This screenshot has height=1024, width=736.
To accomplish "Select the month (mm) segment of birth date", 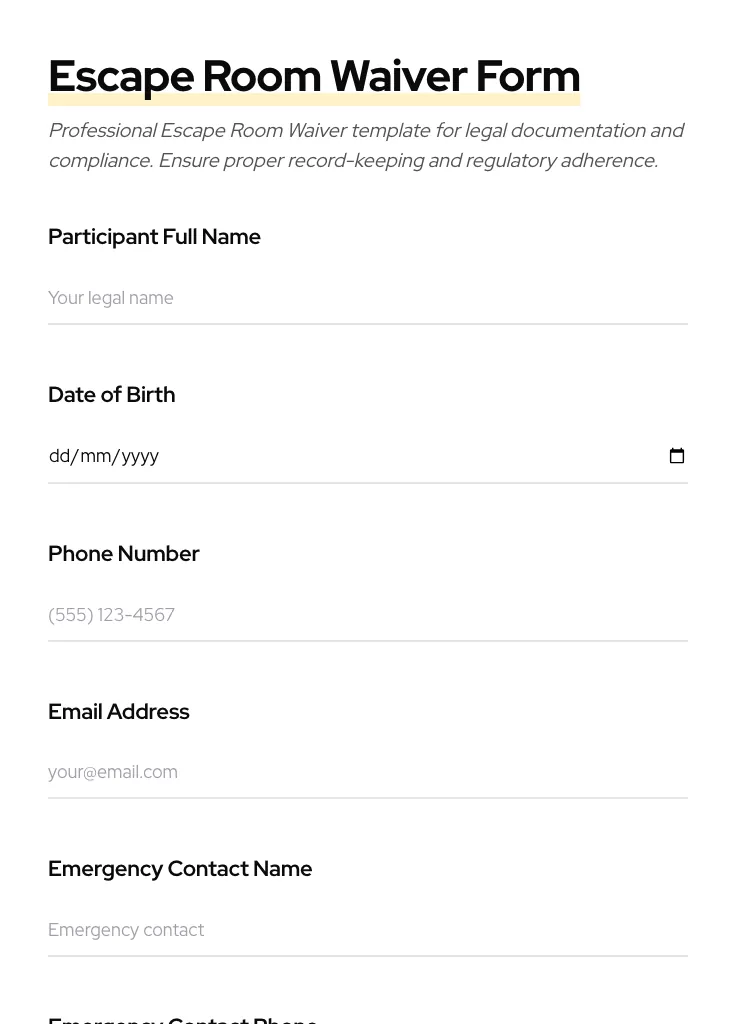I will pyautogui.click(x=95, y=456).
